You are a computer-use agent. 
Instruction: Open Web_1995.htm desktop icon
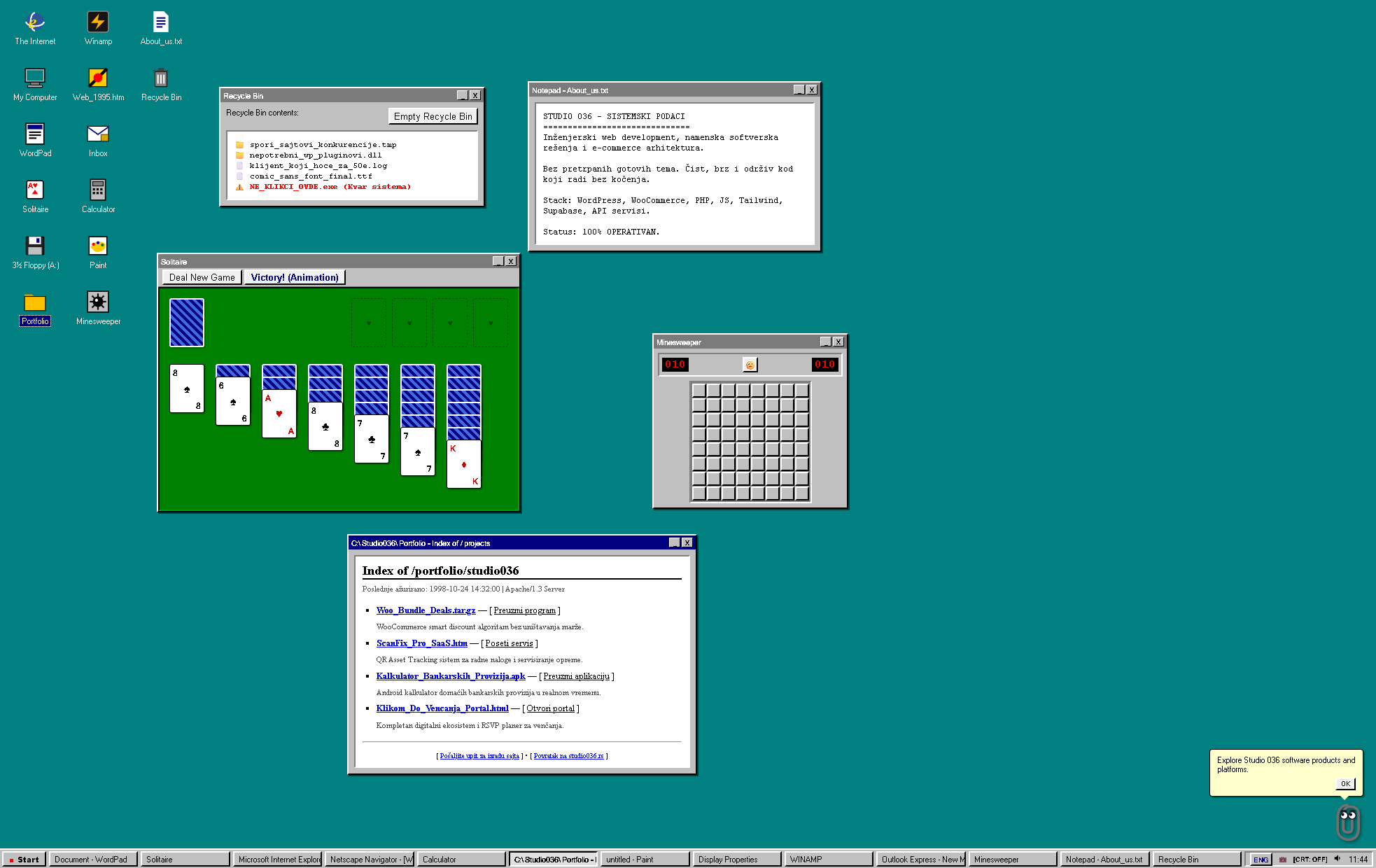pos(98,84)
